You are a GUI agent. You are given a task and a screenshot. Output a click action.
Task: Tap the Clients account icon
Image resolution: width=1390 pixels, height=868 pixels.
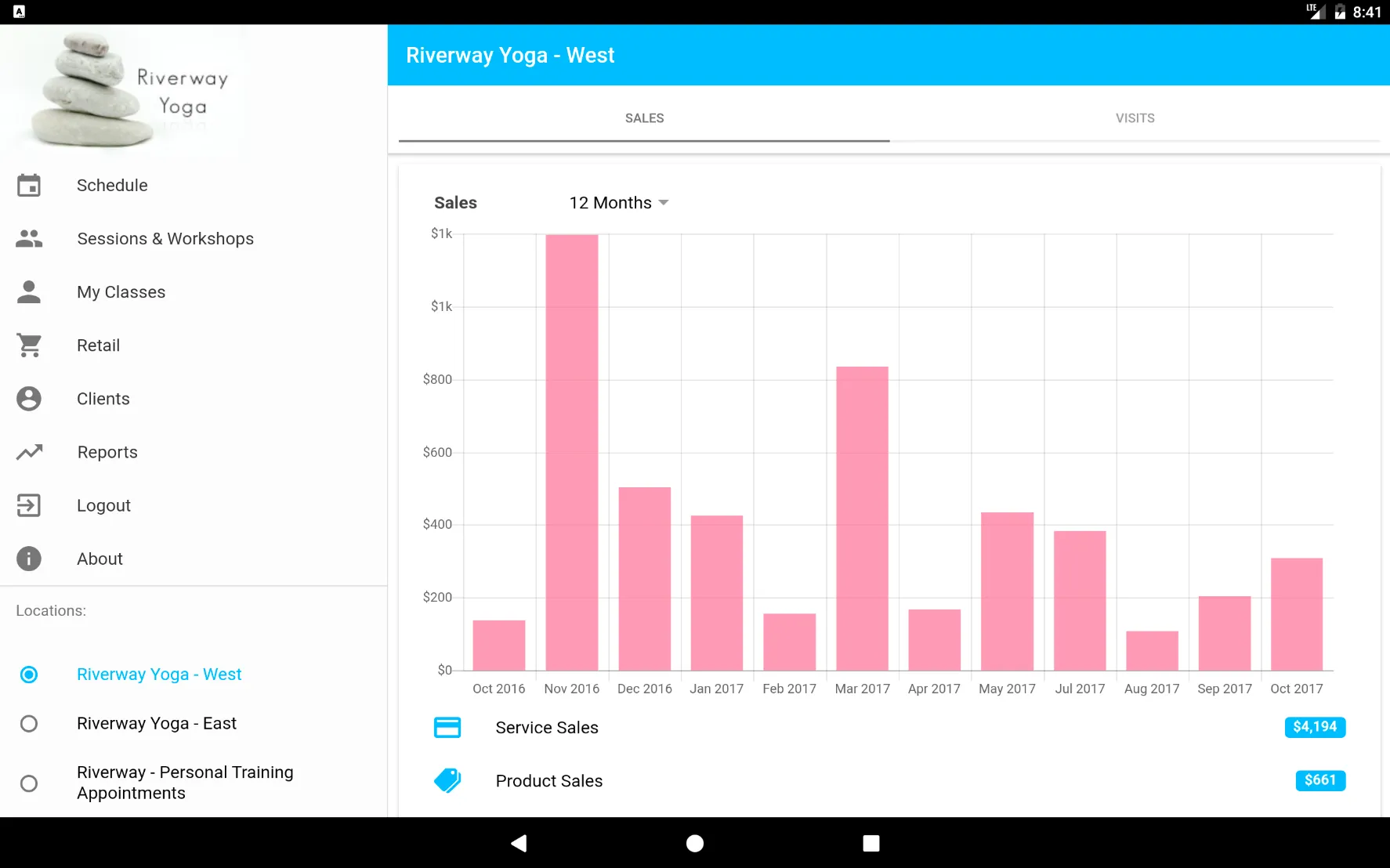(x=29, y=399)
